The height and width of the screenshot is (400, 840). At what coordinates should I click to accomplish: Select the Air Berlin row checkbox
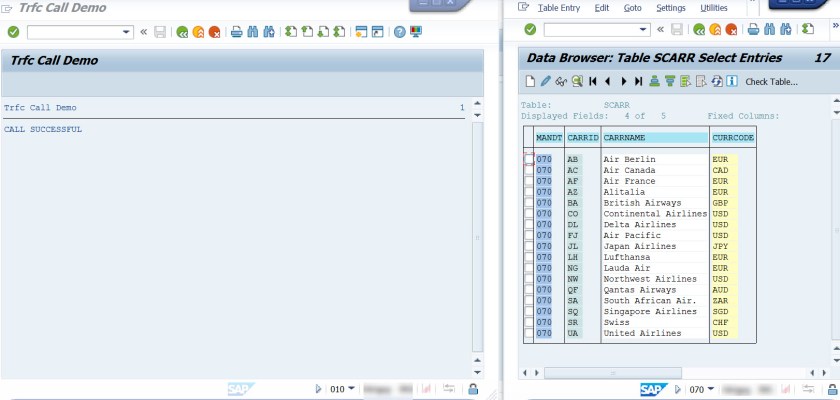529,159
